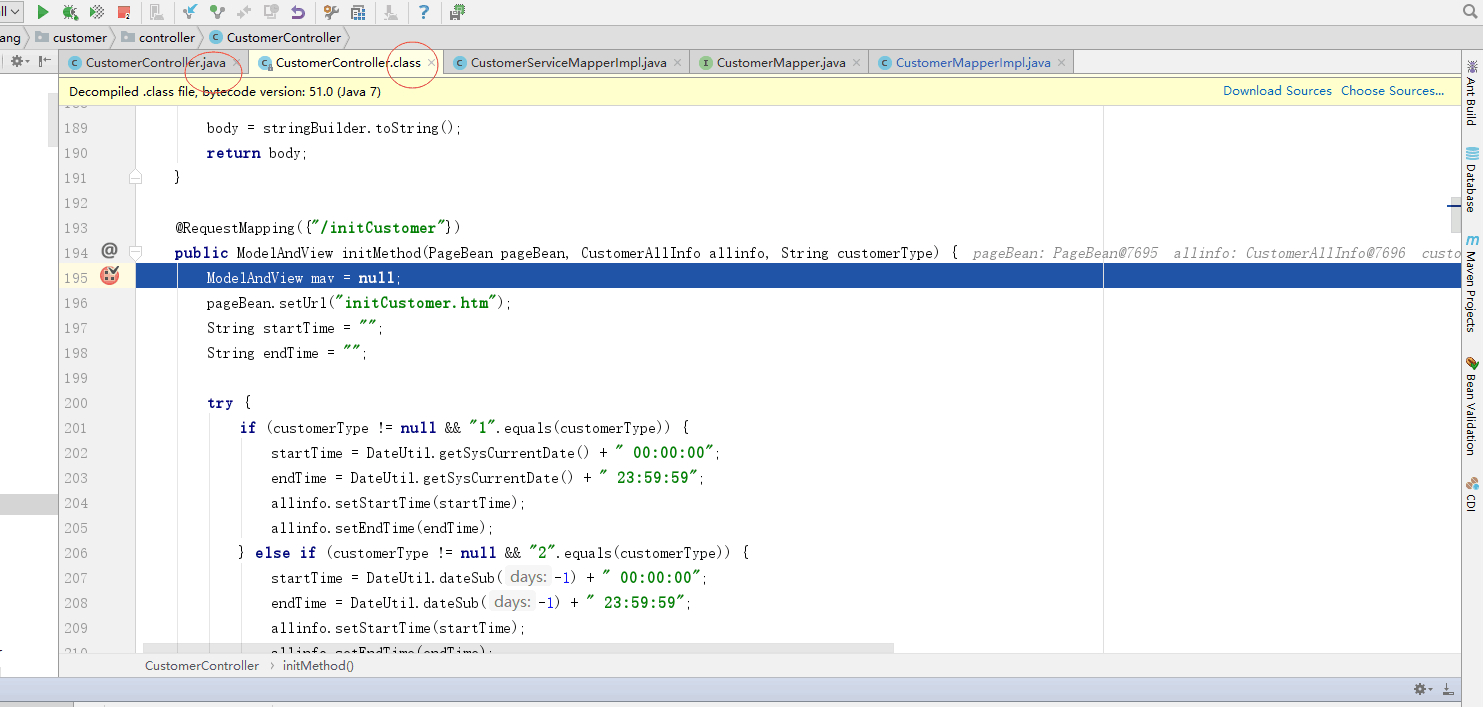This screenshot has height=707, width=1483.
Task: Click the Show History toolbar icon
Action: coord(271,12)
